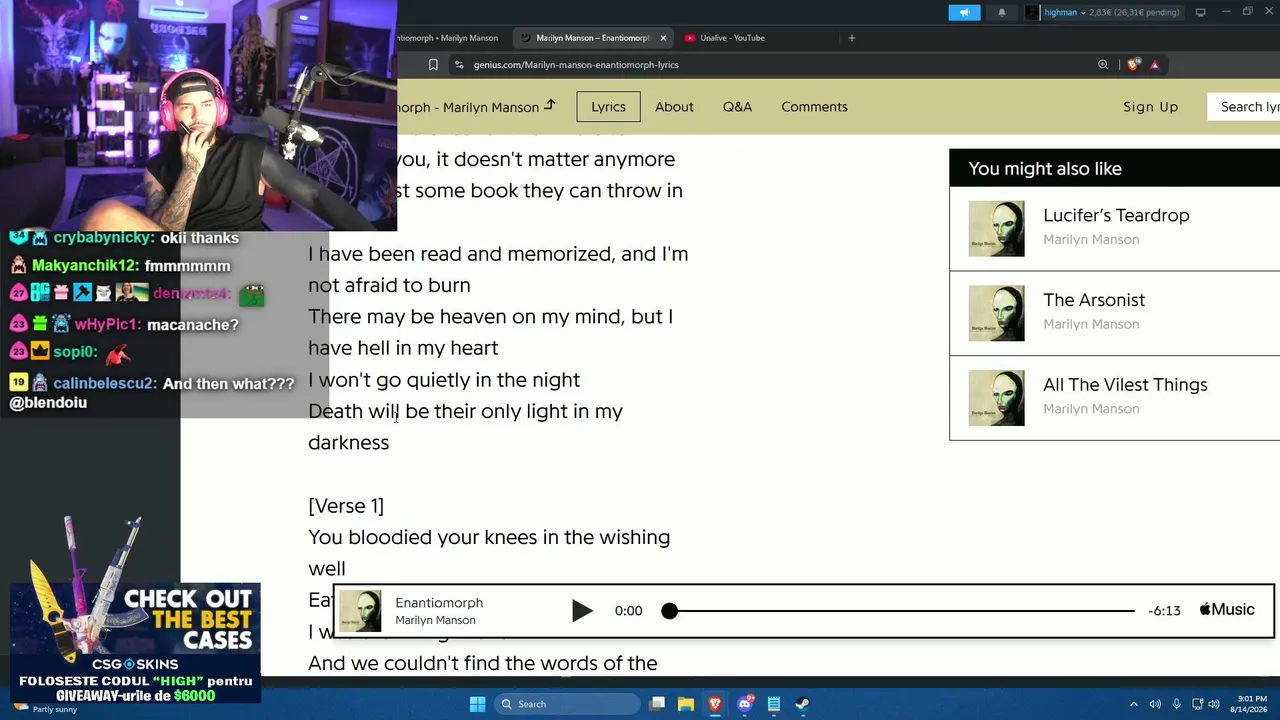Screen dimensions: 1280x720
Task: Click the [Verse 1] lyric header
Action: (x=346, y=506)
